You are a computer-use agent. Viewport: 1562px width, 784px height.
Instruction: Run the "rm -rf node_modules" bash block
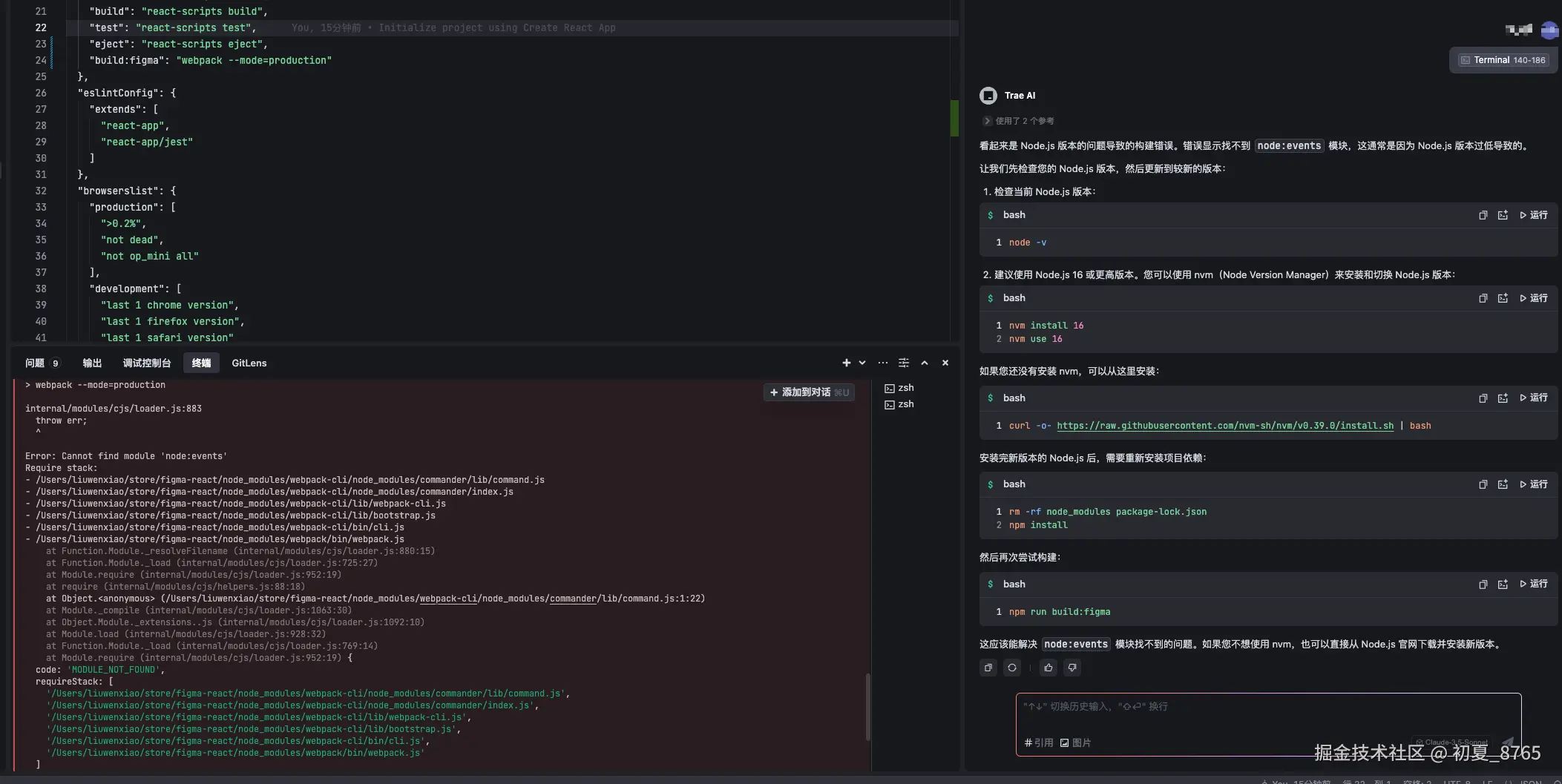1534,484
